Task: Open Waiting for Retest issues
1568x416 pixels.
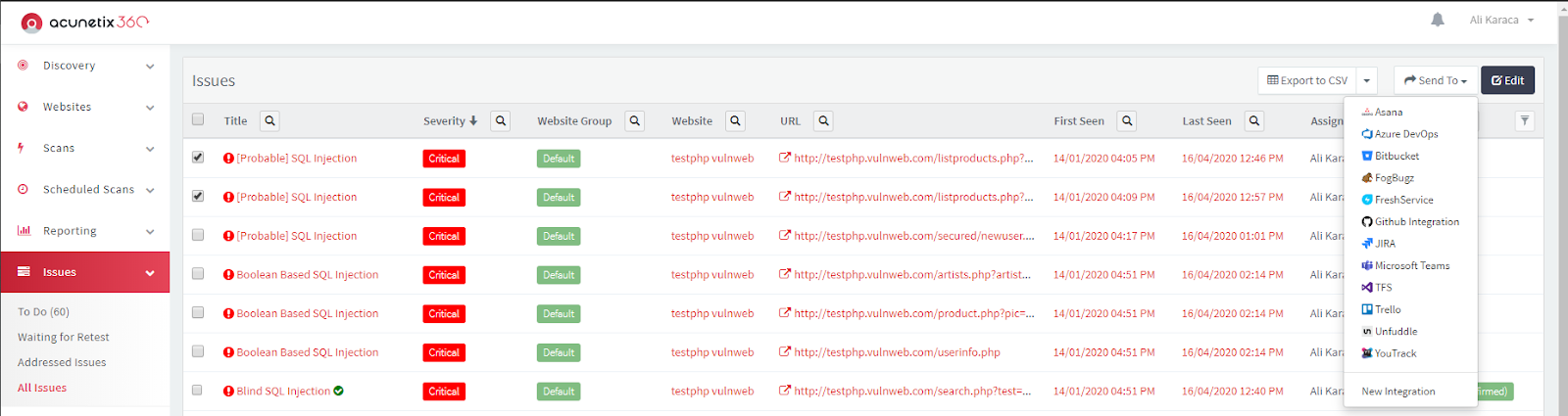Action: [x=64, y=337]
